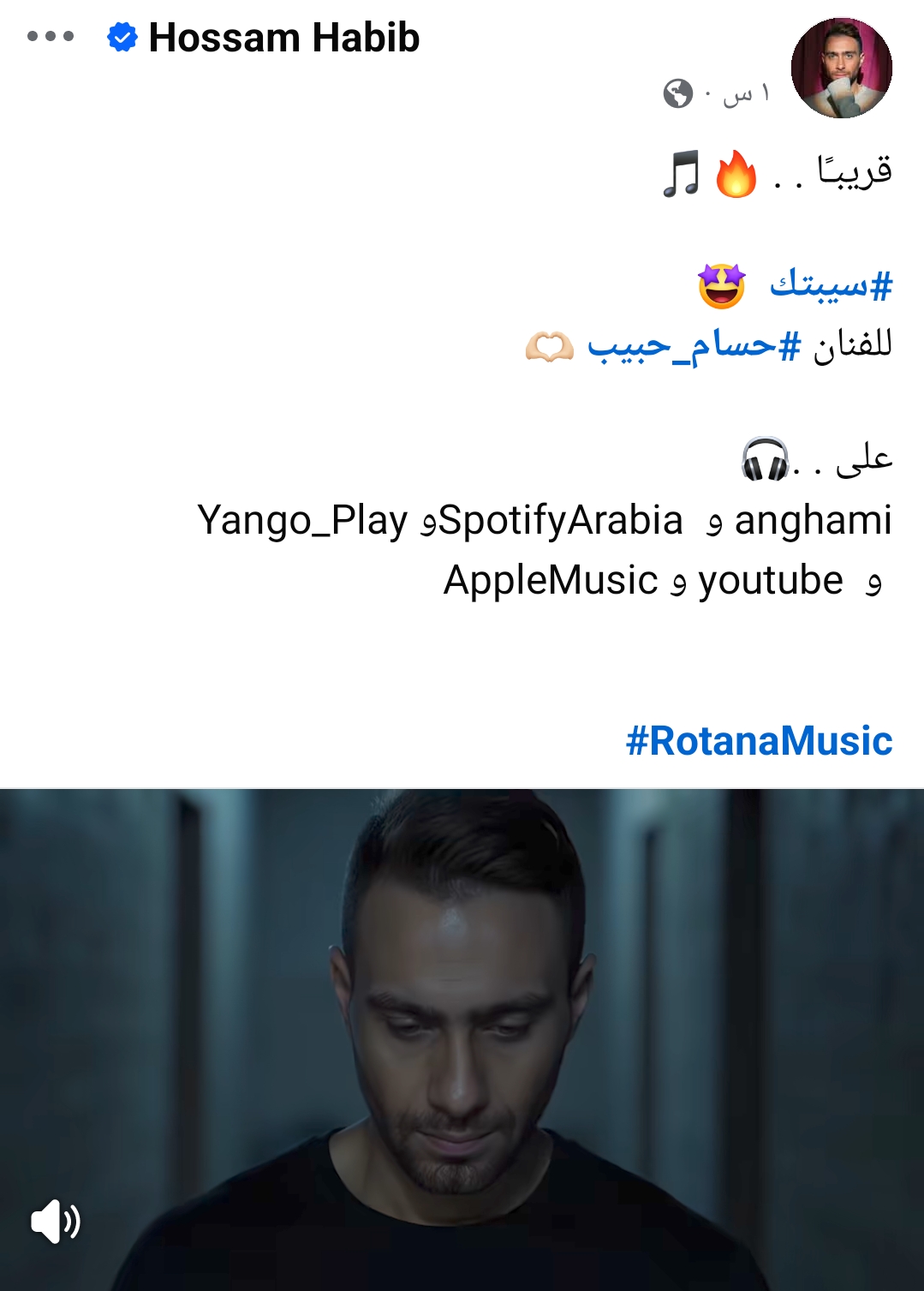
Task: Open the #سيبتك hashtag
Action: point(831,284)
